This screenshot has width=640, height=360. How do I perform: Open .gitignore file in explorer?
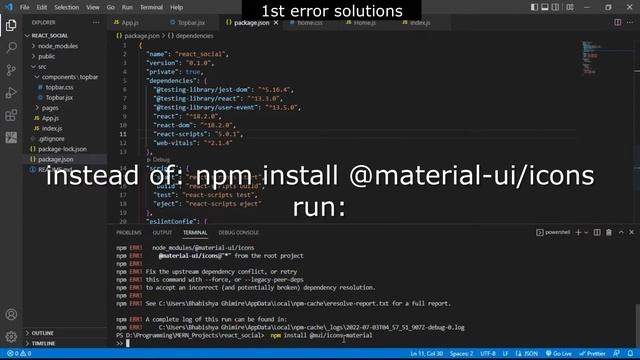[51, 139]
